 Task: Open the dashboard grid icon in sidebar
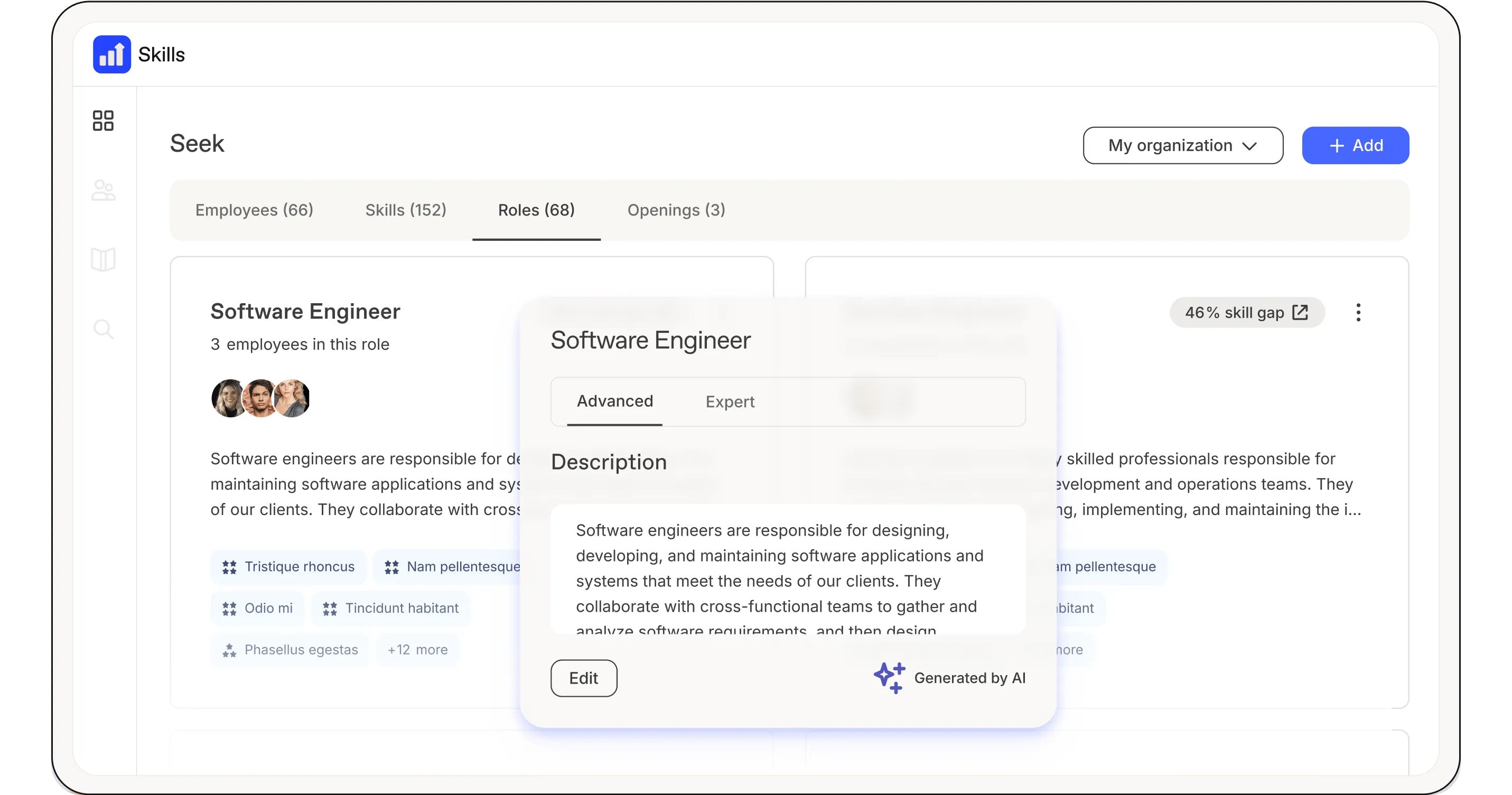[x=104, y=120]
